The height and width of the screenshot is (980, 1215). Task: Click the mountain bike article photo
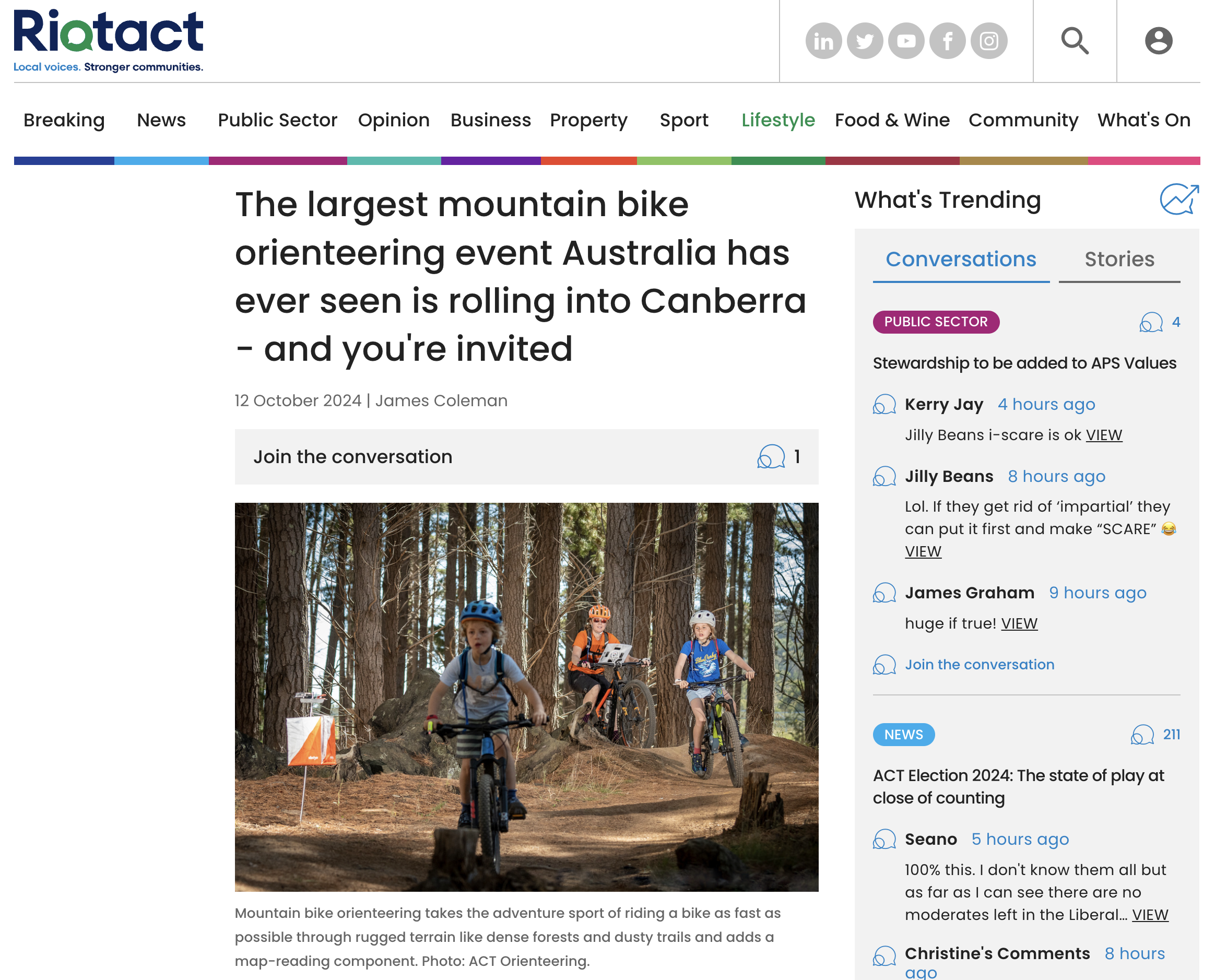526,696
